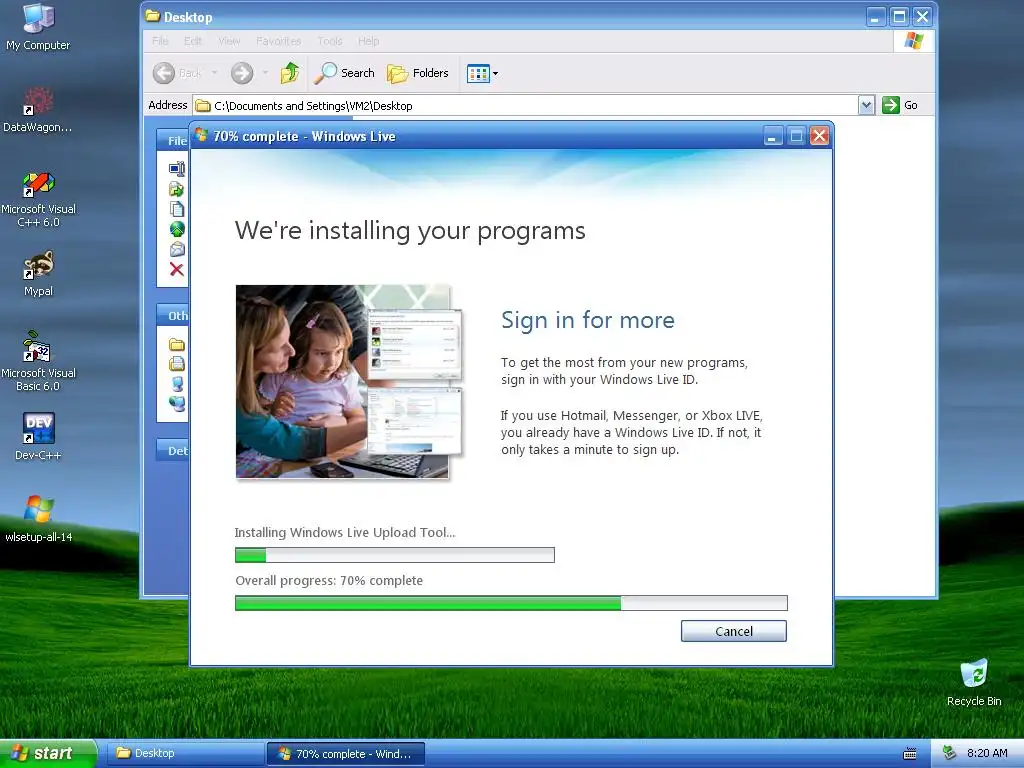
Task: Click the My Computer icon under Other Places
Action: coord(177,384)
